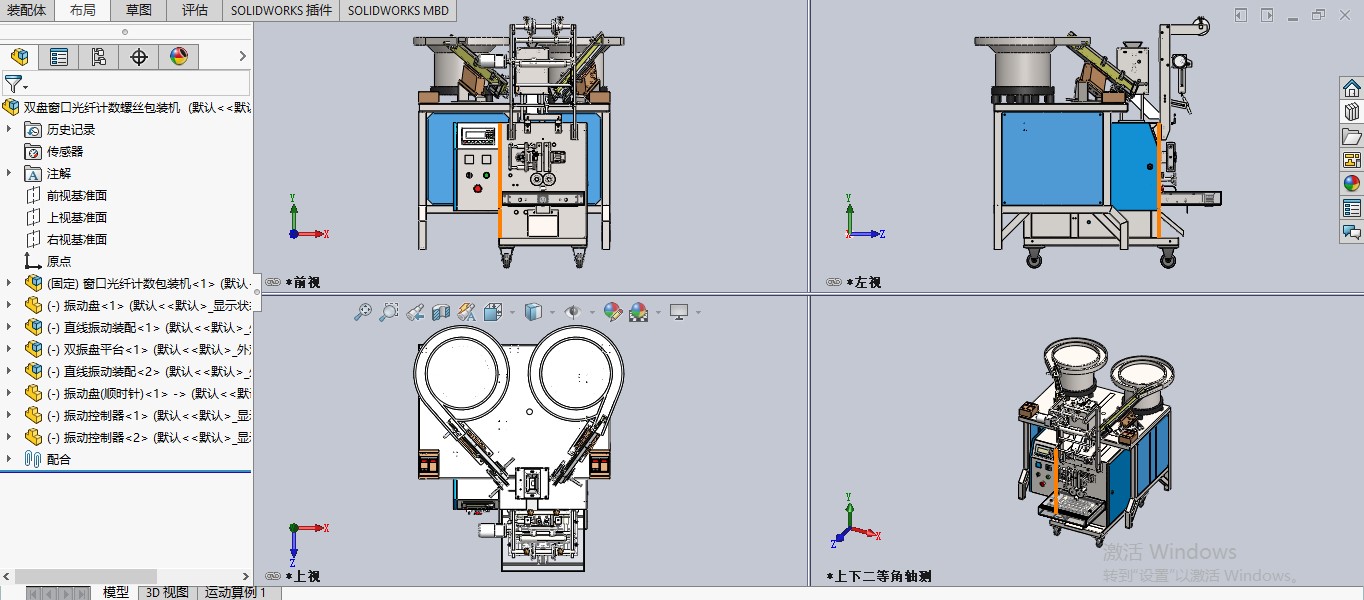Expand the 直线振动装配<1> component
The width and height of the screenshot is (1364, 600).
[10, 327]
